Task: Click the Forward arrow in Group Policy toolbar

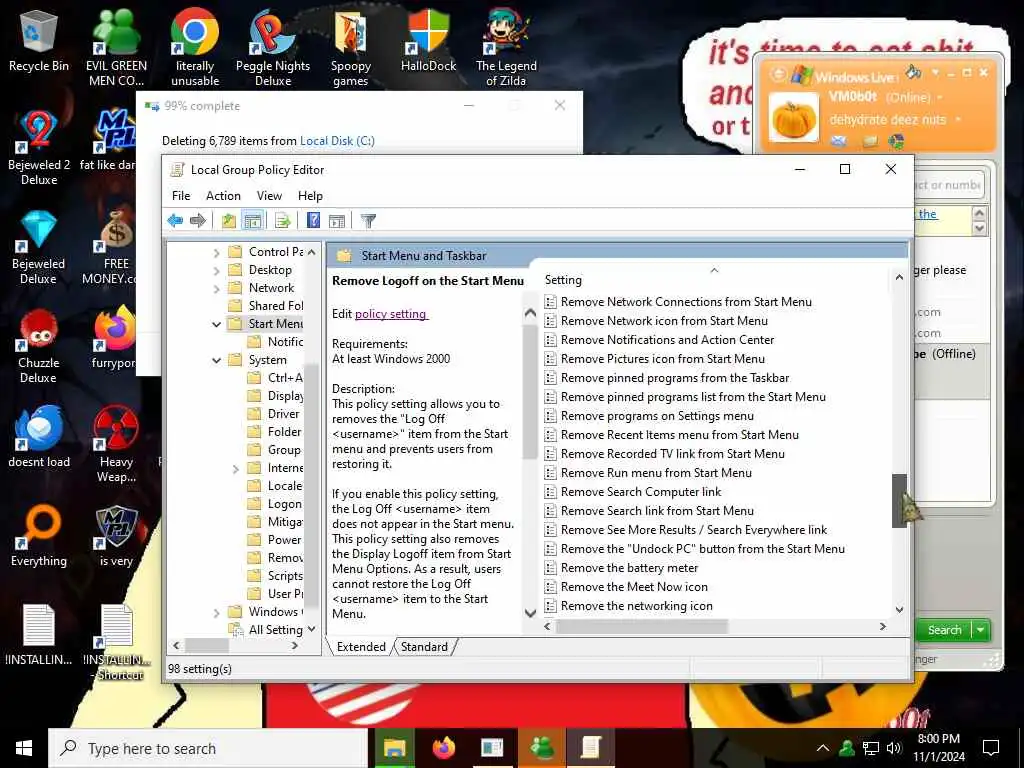Action: [197, 221]
